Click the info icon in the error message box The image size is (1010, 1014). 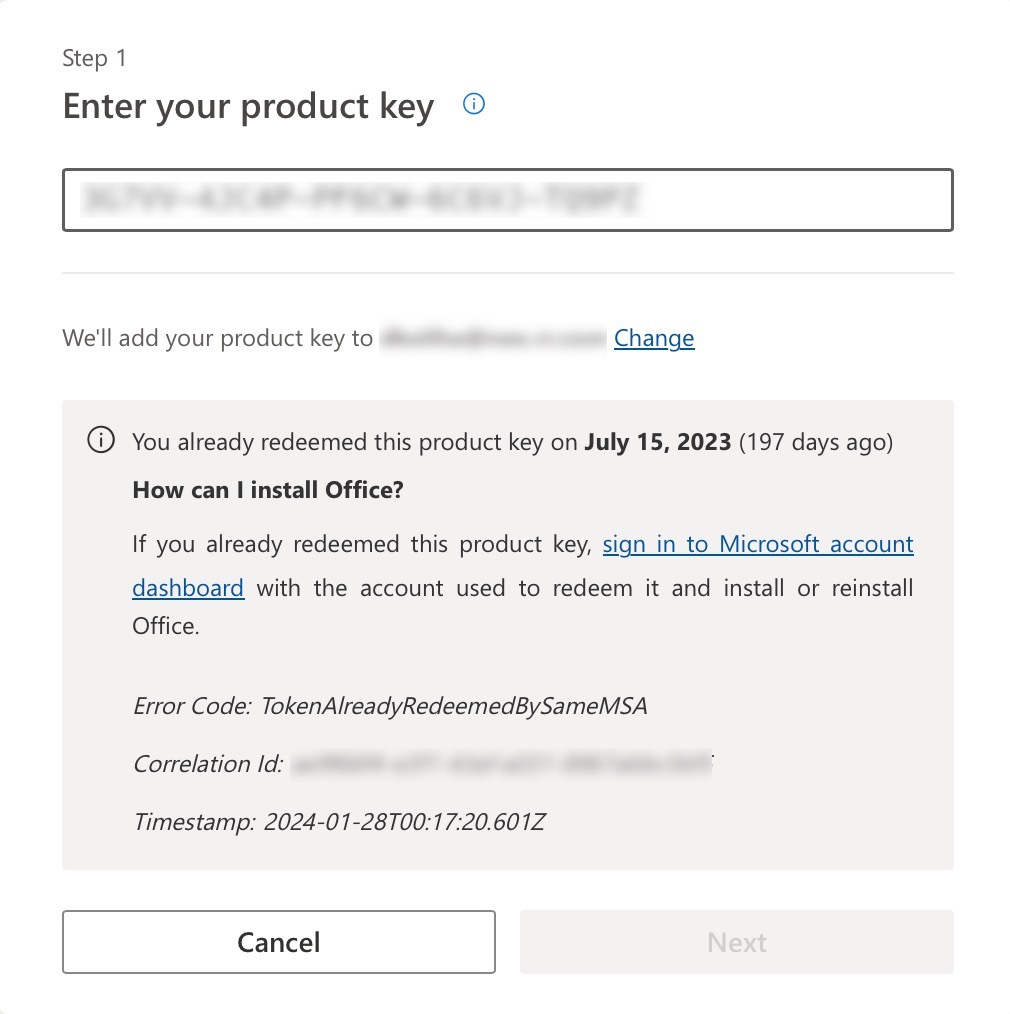[101, 441]
